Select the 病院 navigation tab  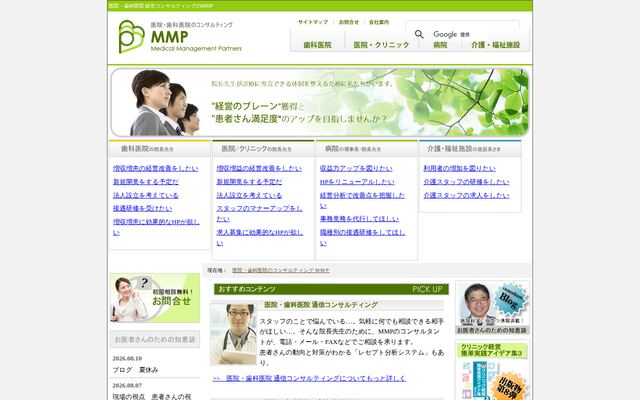click(440, 45)
